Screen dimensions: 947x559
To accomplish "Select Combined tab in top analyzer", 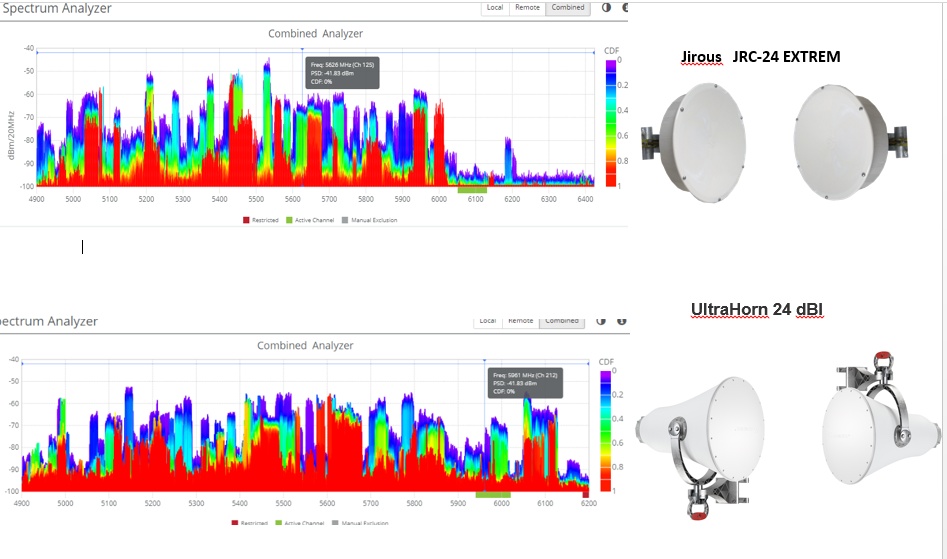I will 568,7.
